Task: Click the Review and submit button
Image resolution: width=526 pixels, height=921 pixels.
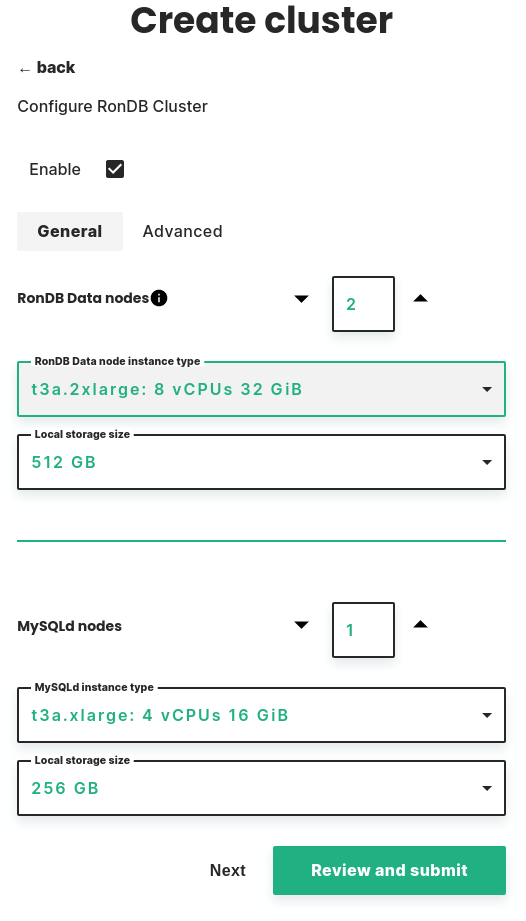Action: (389, 870)
